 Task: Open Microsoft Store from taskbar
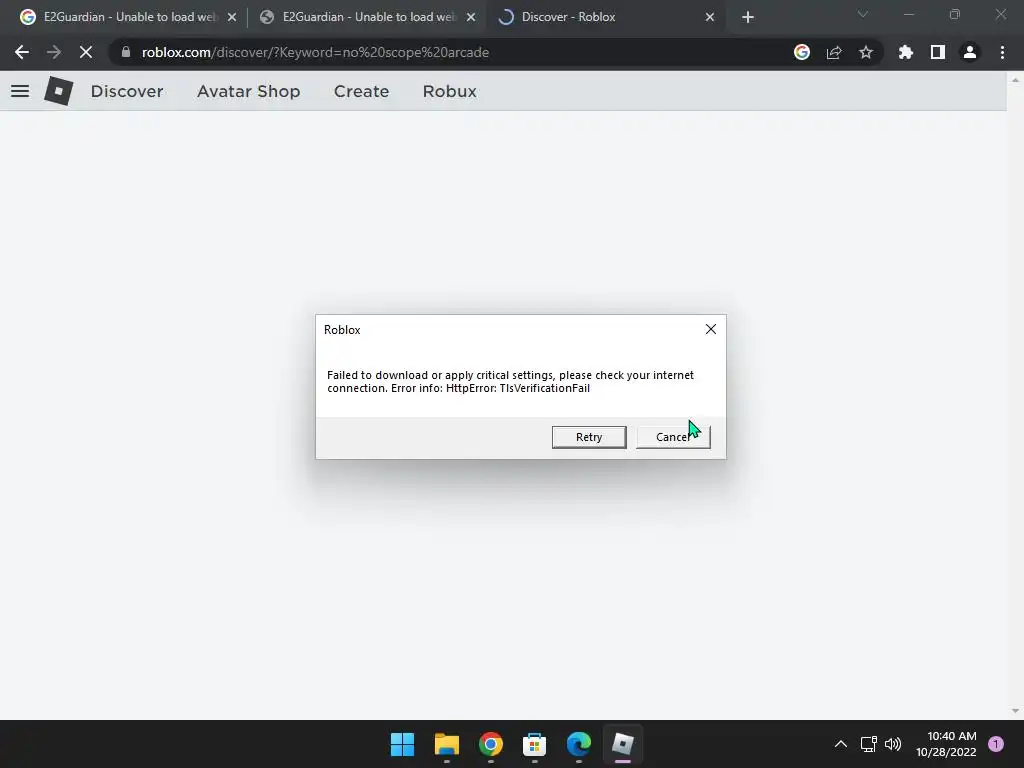[x=534, y=744]
